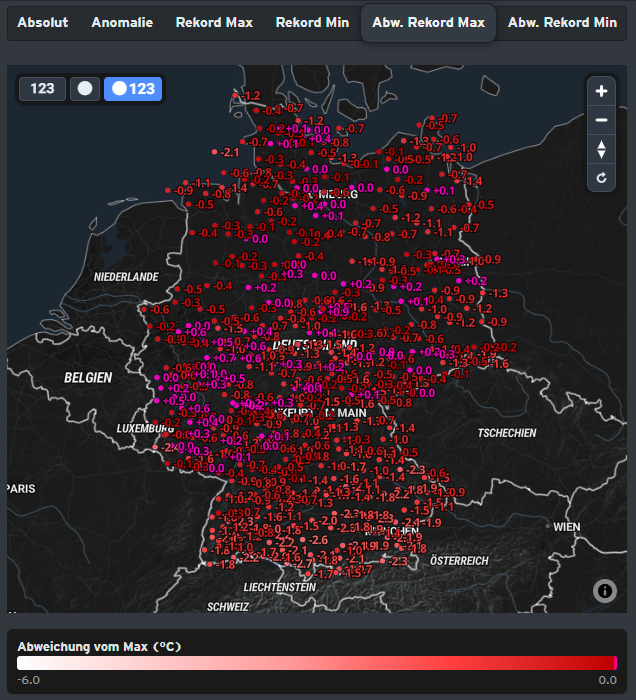Click the Abweichung vom Max color gradient bar
Image resolution: width=636 pixels, height=700 pixels.
coord(317,663)
